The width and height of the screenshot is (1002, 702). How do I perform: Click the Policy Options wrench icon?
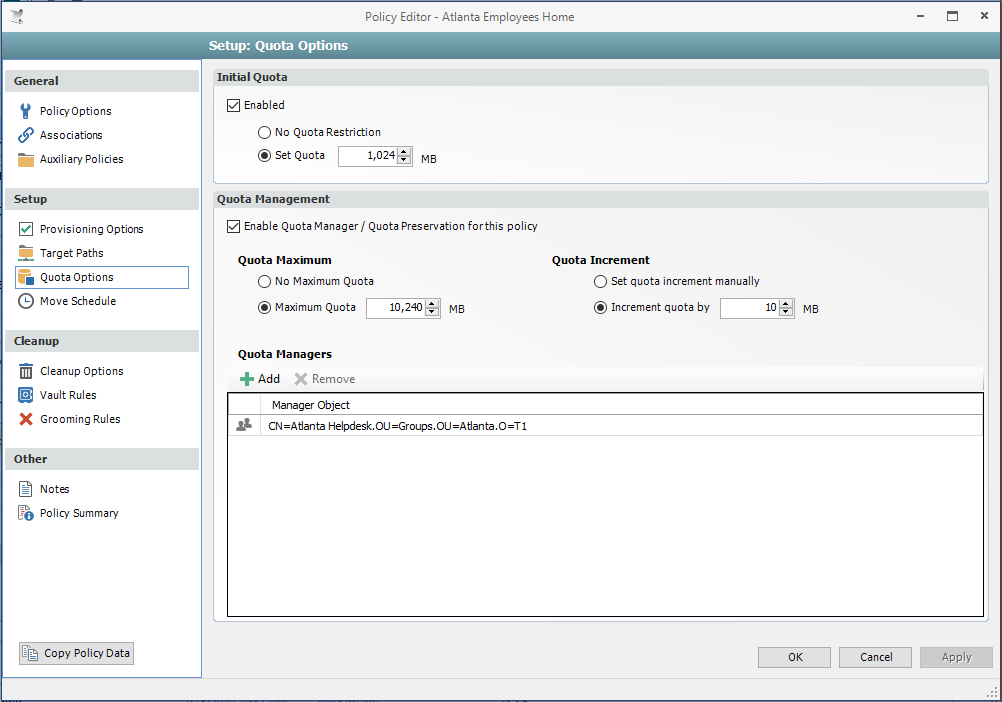(26, 111)
